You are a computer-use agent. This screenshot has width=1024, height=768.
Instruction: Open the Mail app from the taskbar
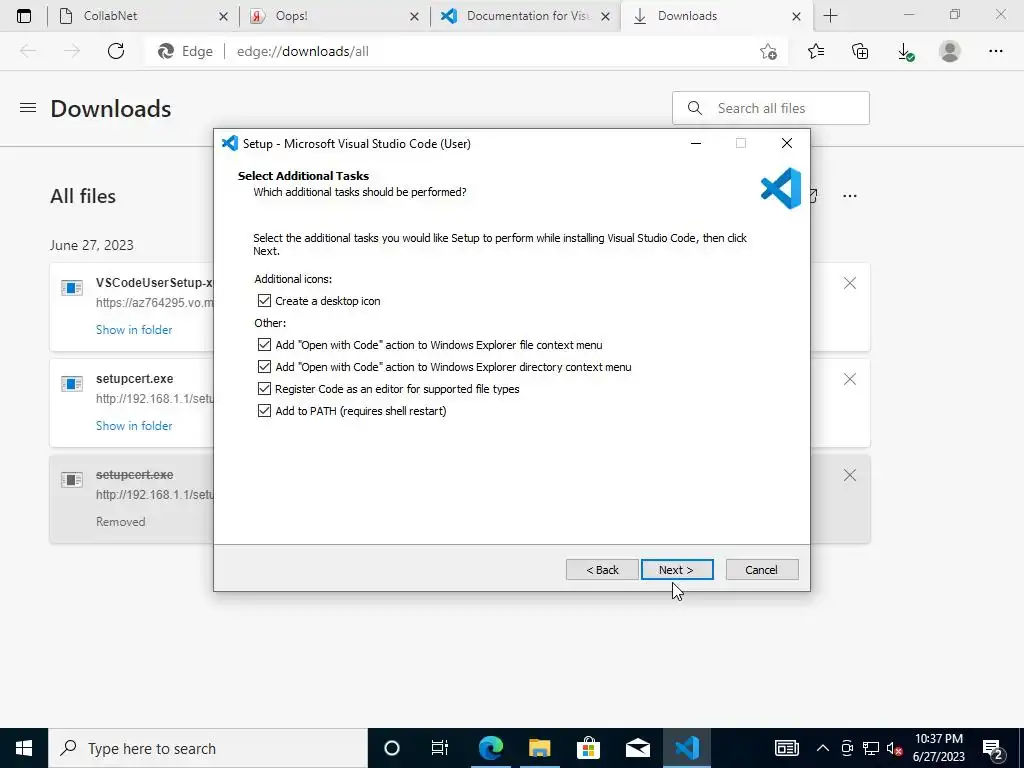click(637, 748)
